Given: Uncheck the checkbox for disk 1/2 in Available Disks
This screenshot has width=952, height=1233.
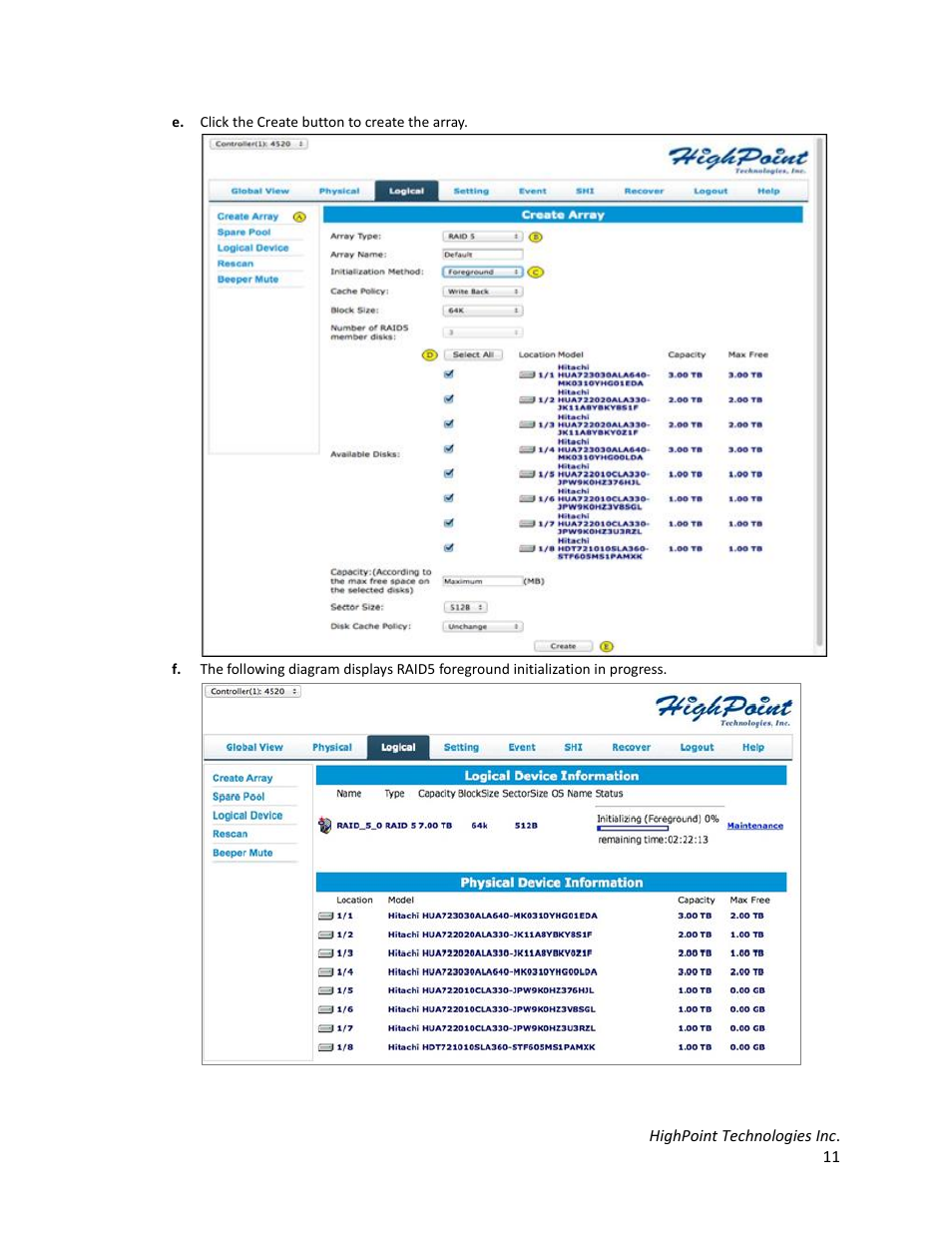Looking at the screenshot, I should pyautogui.click(x=449, y=399).
